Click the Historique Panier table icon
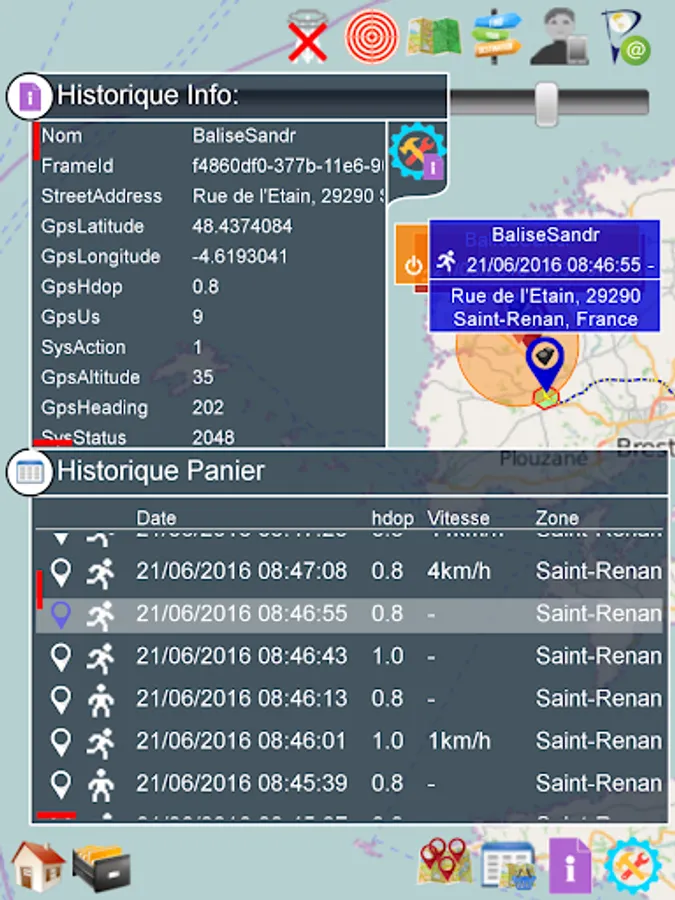675x900 pixels. 30,472
